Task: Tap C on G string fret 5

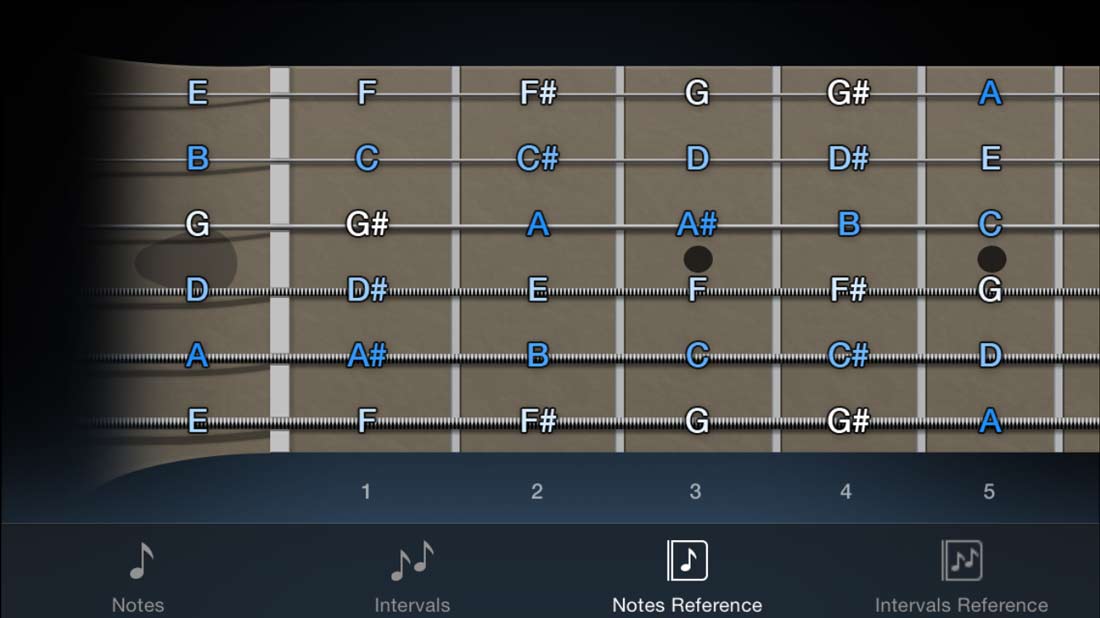Action: point(991,224)
